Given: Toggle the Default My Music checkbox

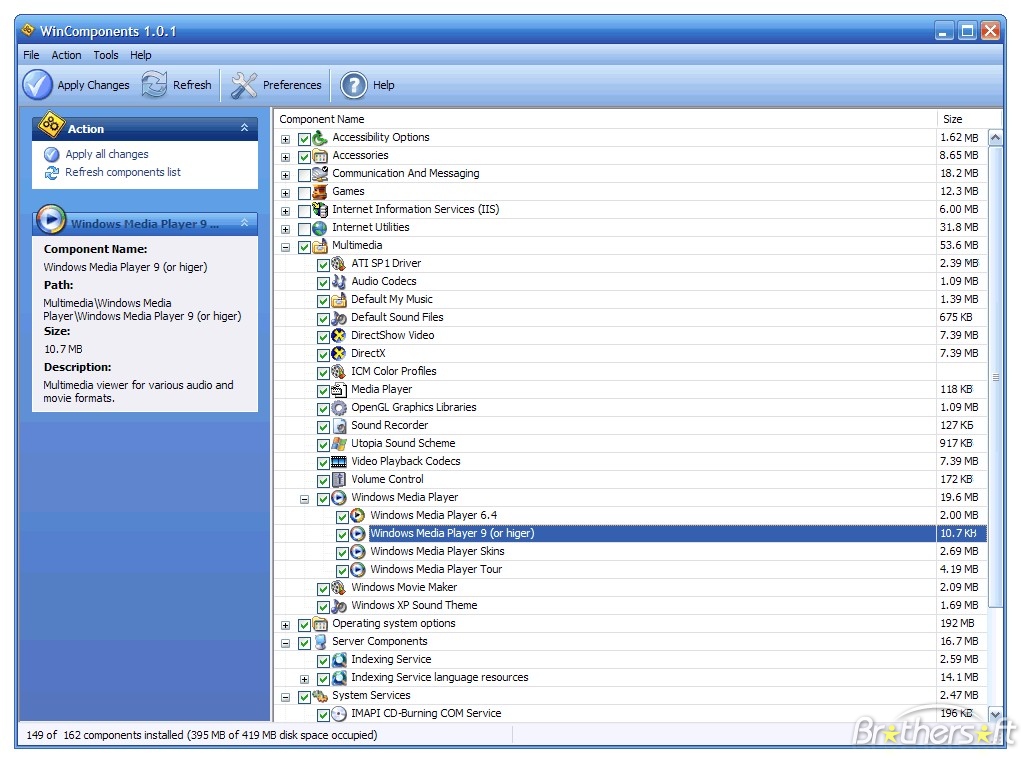Looking at the screenshot, I should coord(323,301).
